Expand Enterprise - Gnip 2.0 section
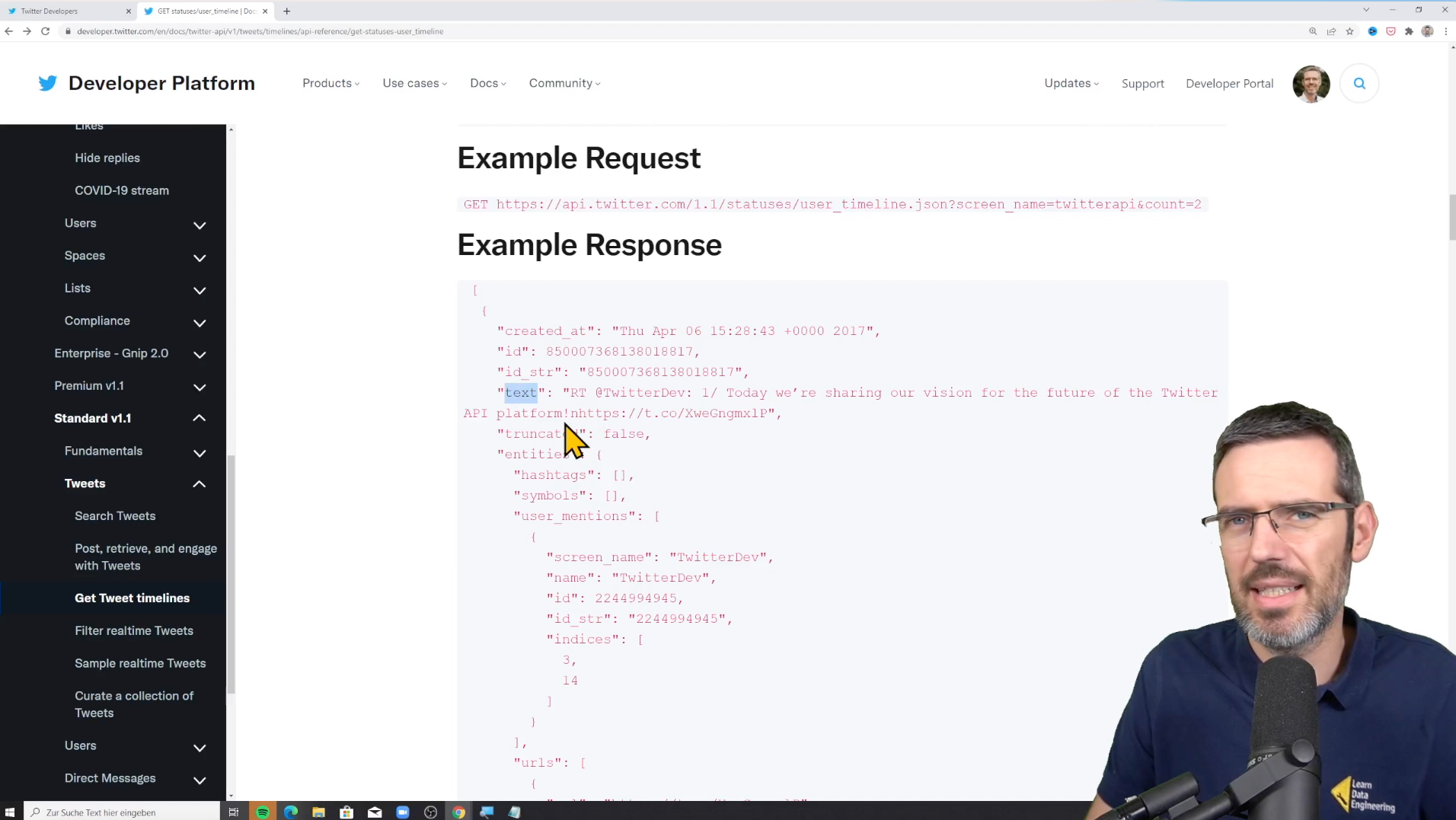Screen dimensions: 1456x820 click(x=200, y=355)
